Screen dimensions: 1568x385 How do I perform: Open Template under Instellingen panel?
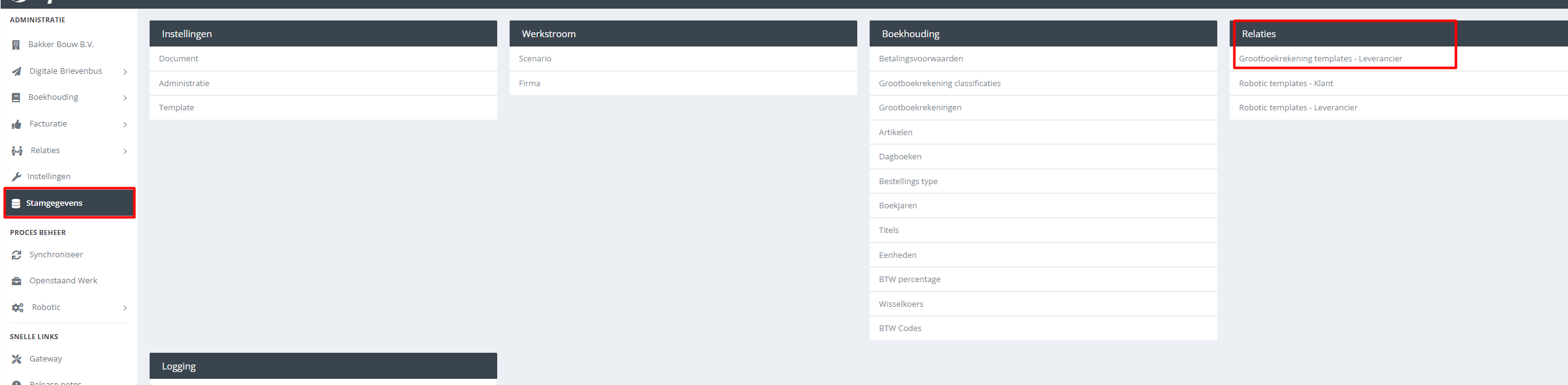pyautogui.click(x=176, y=108)
